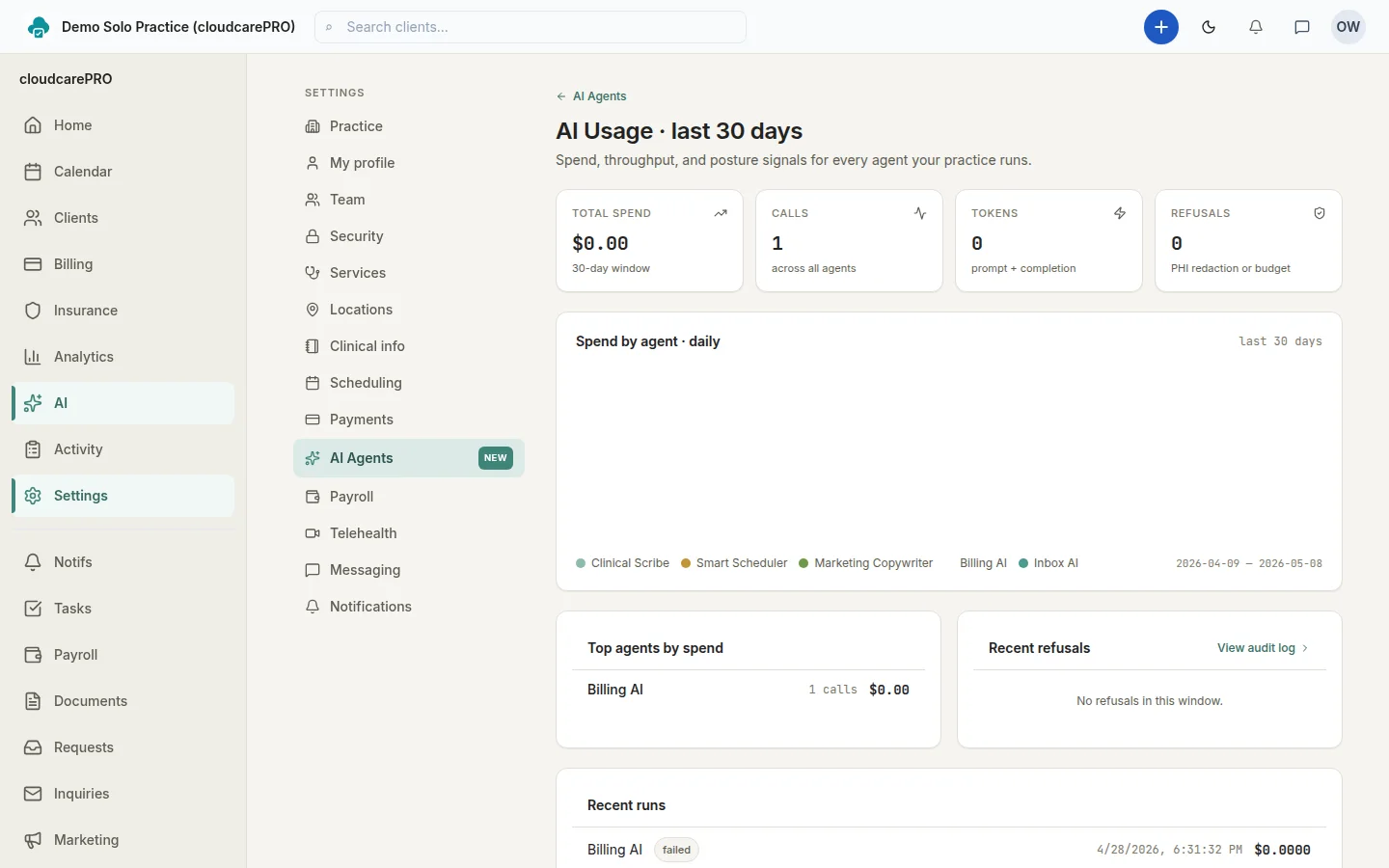Click Clinical Scribe legend dot
The width and height of the screenshot is (1389, 868).
coord(581,563)
